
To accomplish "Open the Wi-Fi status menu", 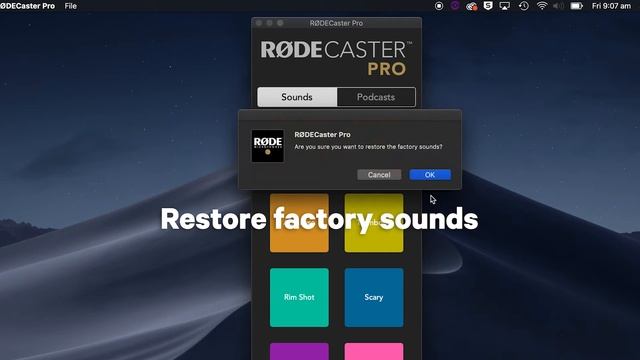I will click(542, 6).
